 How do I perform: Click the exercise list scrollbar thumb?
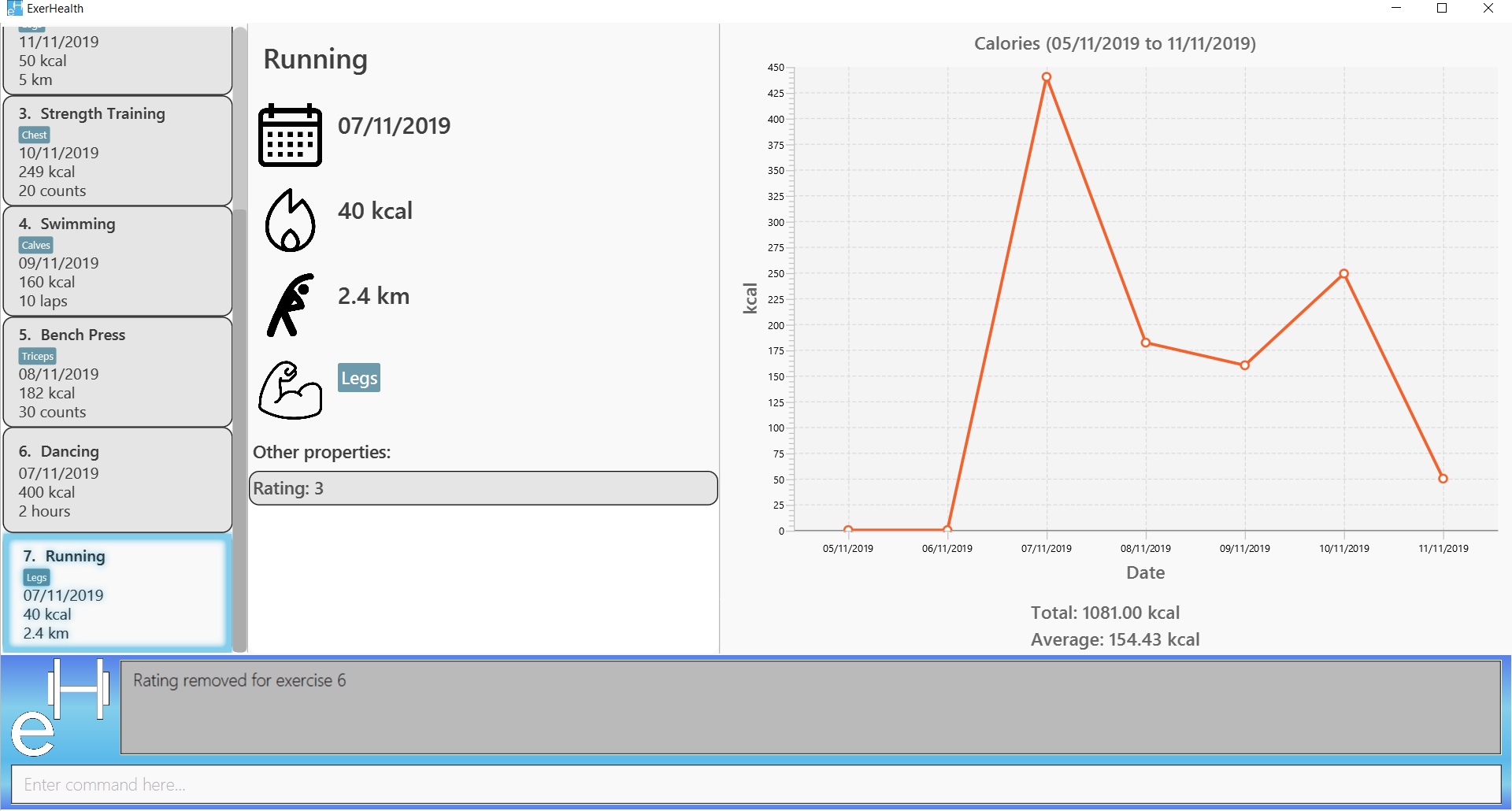240,429
